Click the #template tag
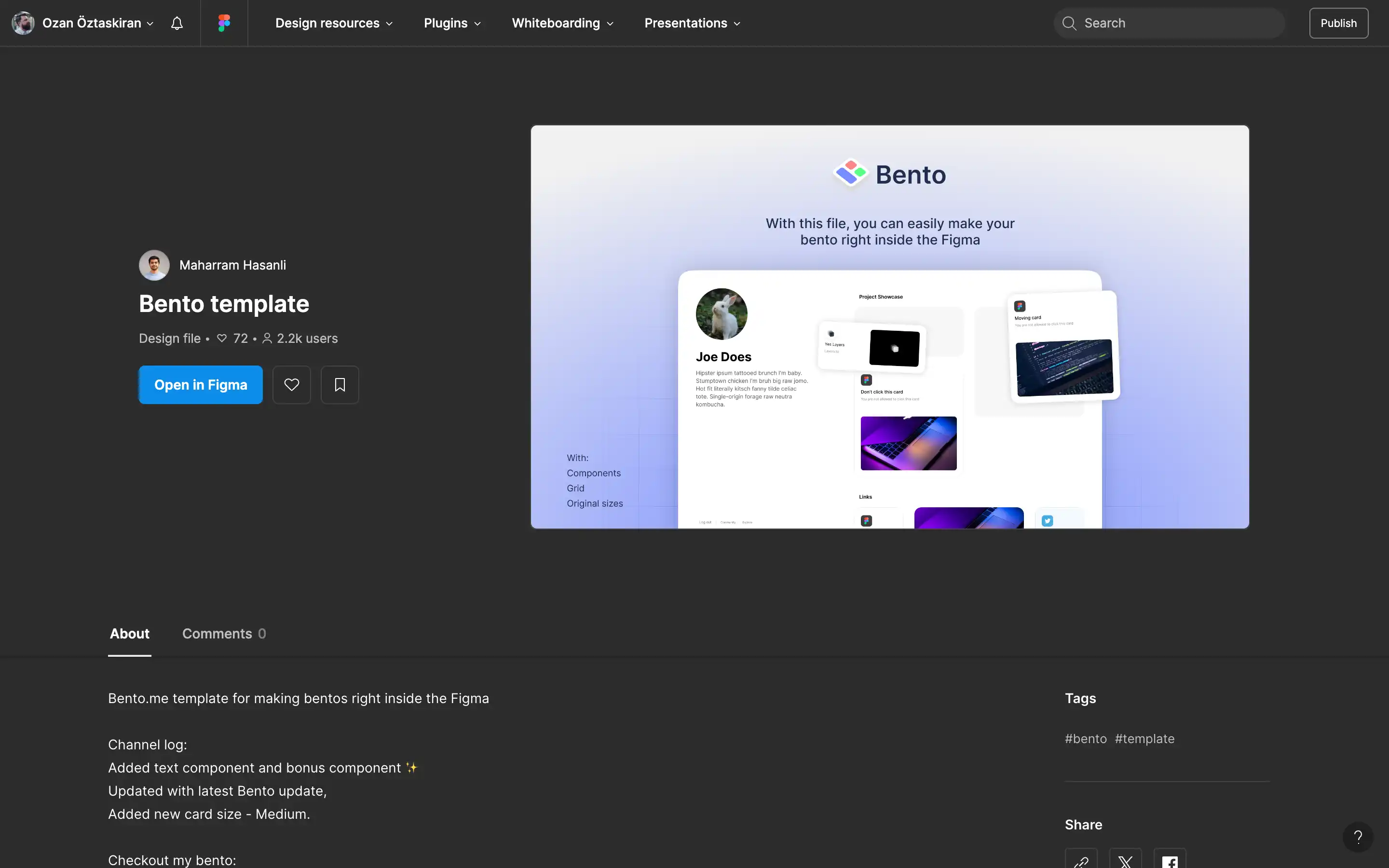Viewport: 1389px width, 868px height. coord(1144,739)
